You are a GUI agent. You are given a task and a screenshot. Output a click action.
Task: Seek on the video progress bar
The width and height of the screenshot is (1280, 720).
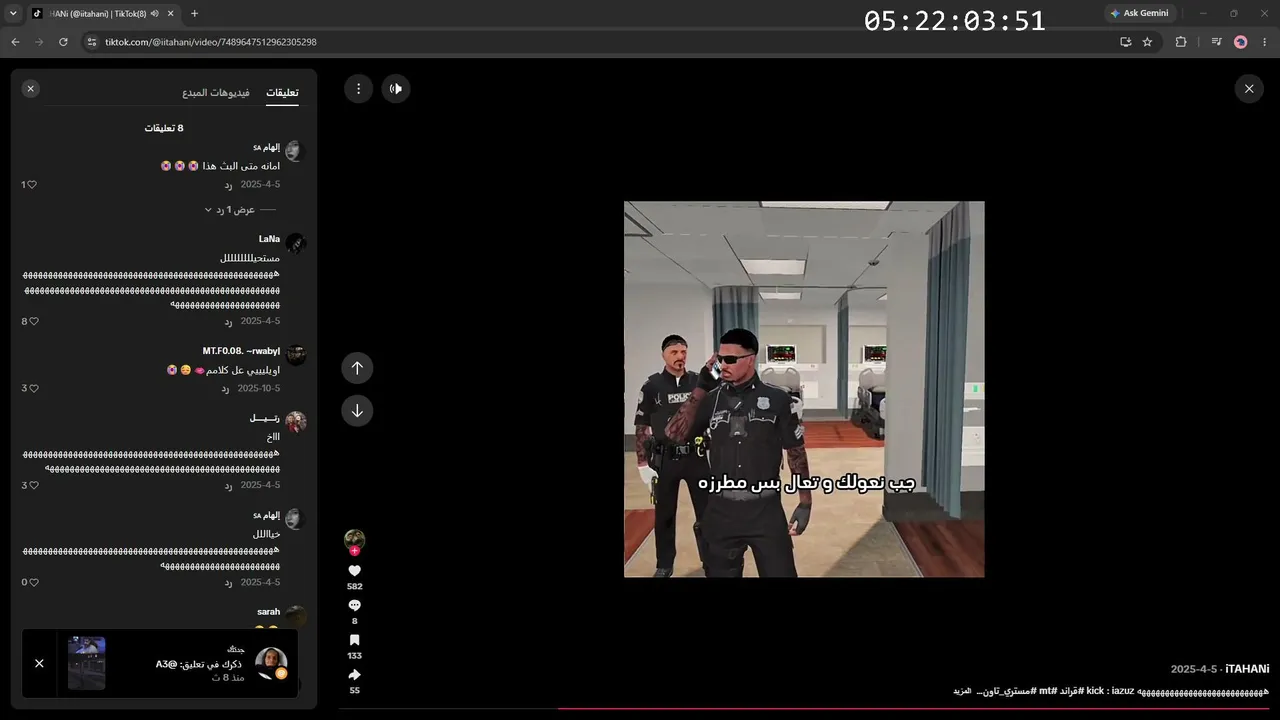tap(804, 709)
